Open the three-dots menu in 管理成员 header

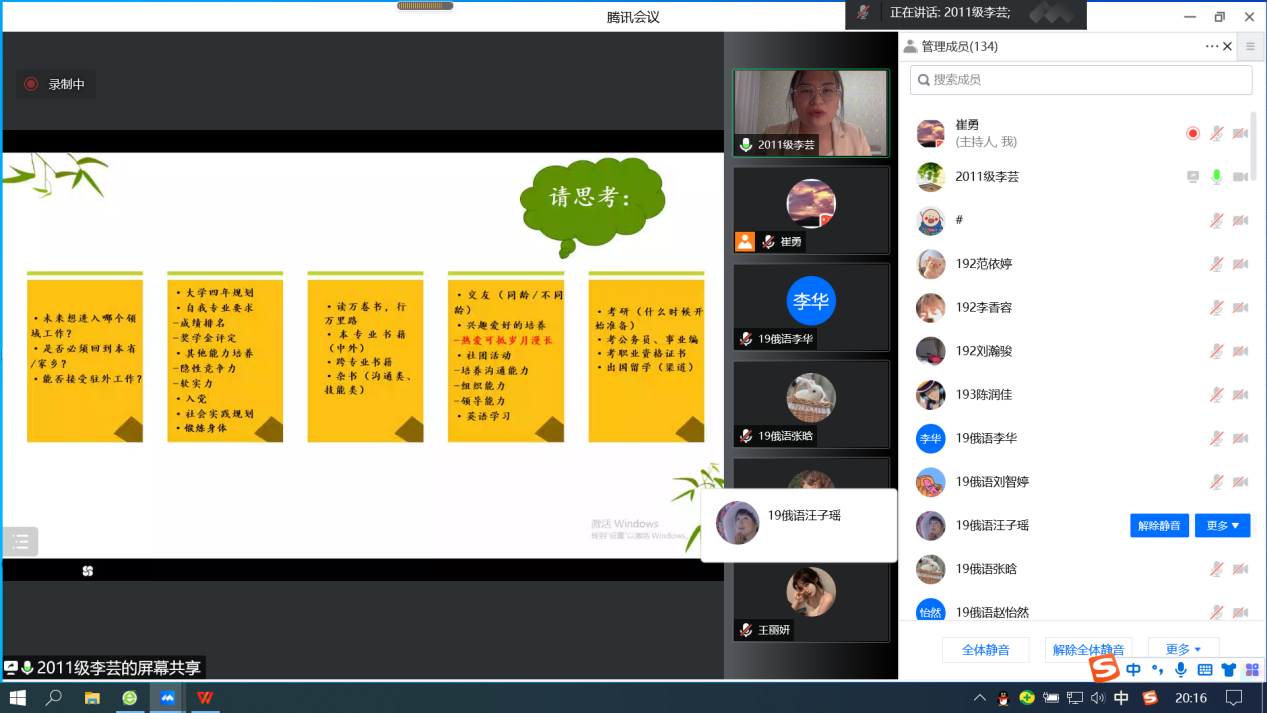(1211, 47)
